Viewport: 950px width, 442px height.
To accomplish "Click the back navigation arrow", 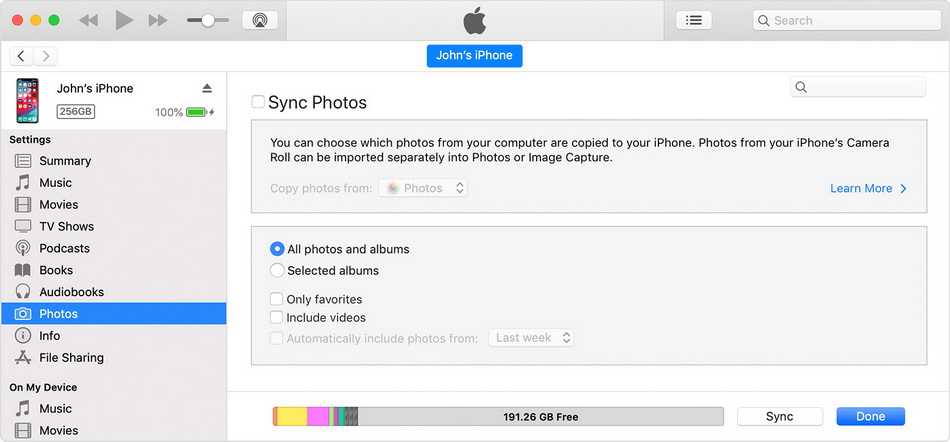I will [x=21, y=56].
